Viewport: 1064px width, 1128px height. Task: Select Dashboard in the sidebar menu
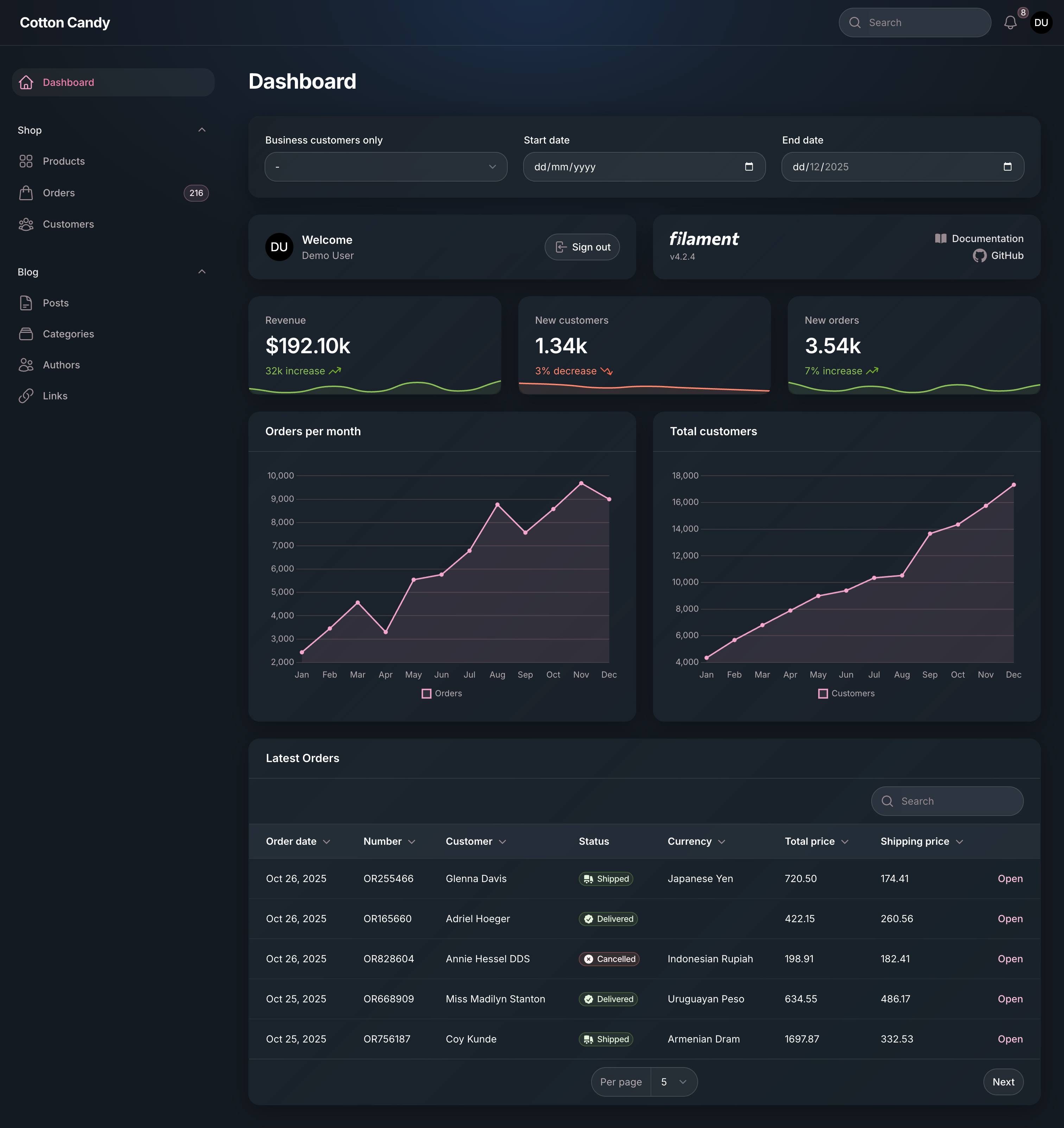click(x=68, y=82)
